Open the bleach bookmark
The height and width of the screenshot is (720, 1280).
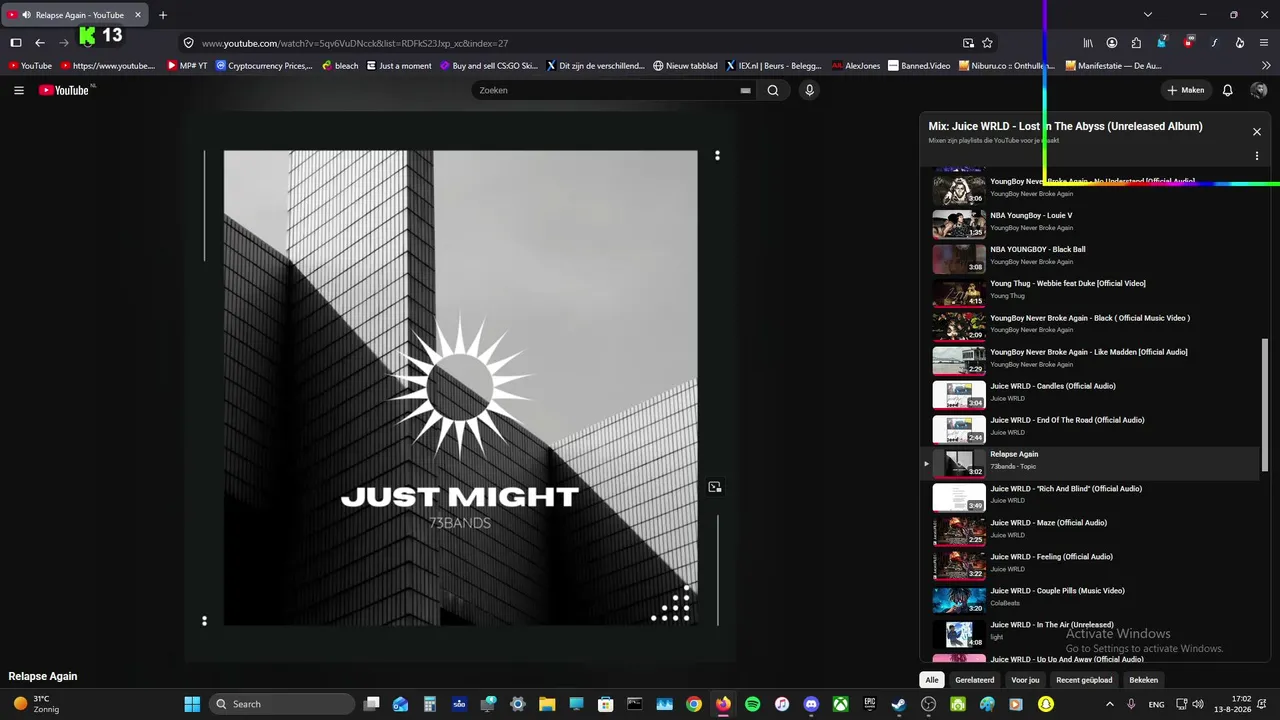coord(340,66)
